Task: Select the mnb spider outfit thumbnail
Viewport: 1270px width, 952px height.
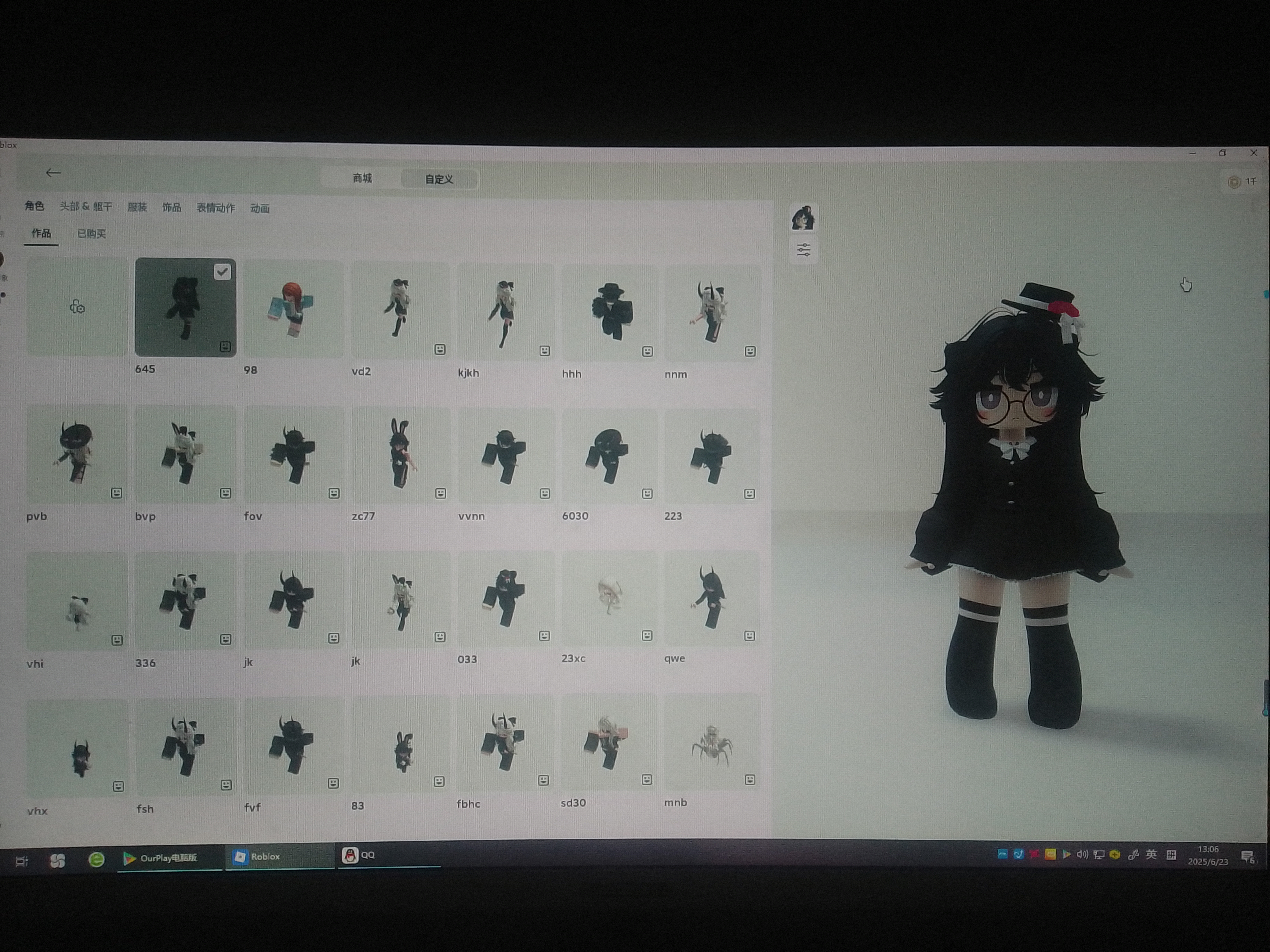Action: pyautogui.click(x=712, y=742)
